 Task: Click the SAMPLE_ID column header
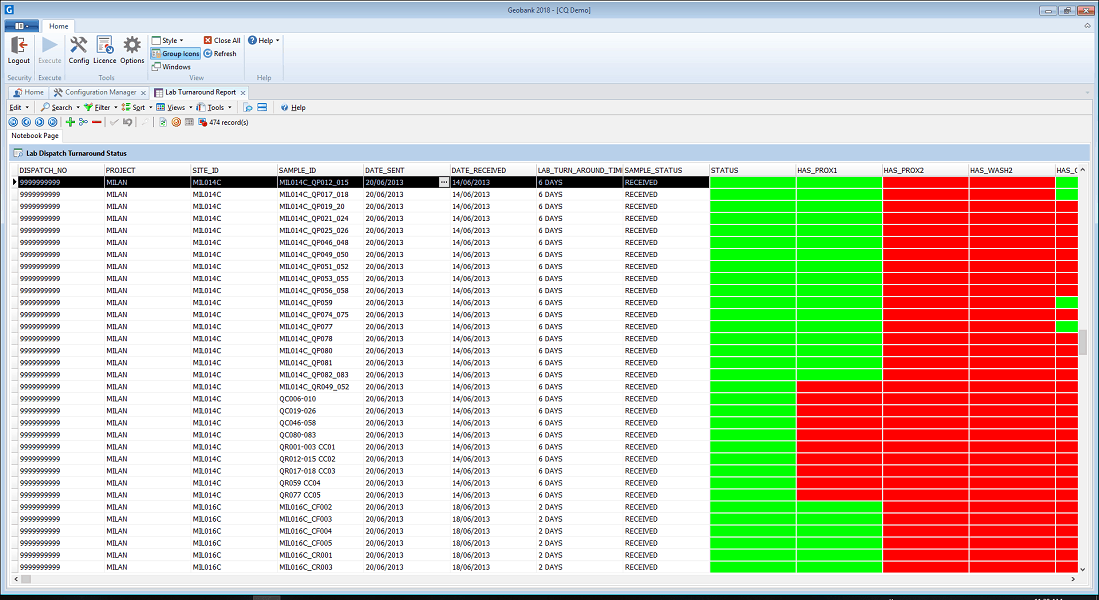320,170
